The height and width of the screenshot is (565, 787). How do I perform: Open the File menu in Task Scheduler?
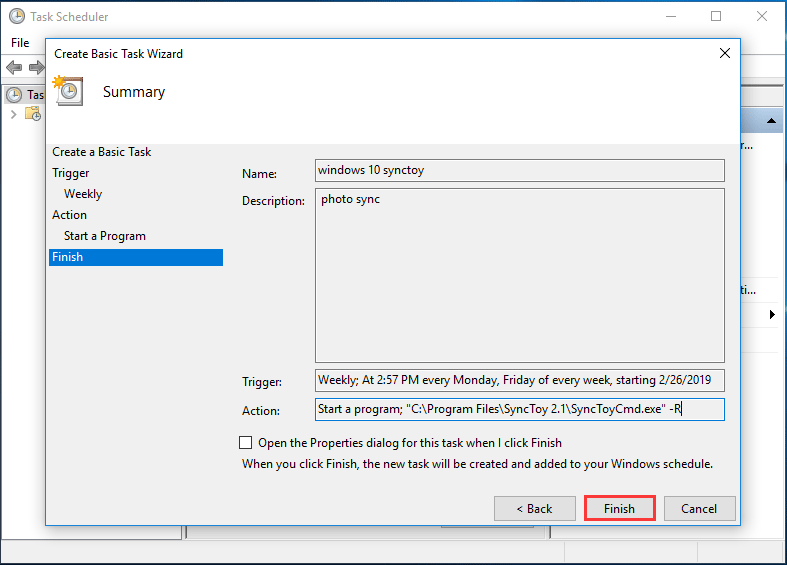(20, 43)
